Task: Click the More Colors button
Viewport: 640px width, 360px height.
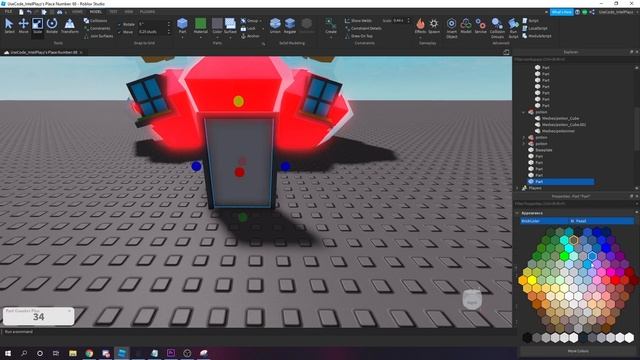Action: (x=578, y=351)
